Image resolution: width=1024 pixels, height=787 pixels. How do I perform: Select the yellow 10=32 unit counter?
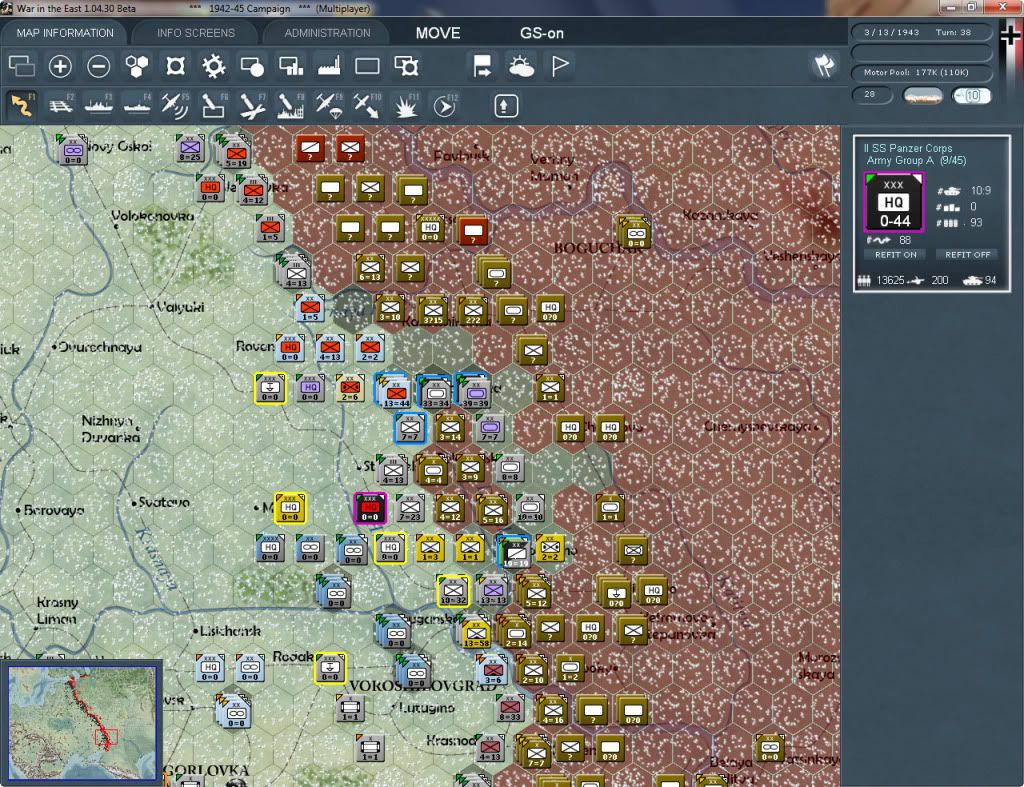453,590
